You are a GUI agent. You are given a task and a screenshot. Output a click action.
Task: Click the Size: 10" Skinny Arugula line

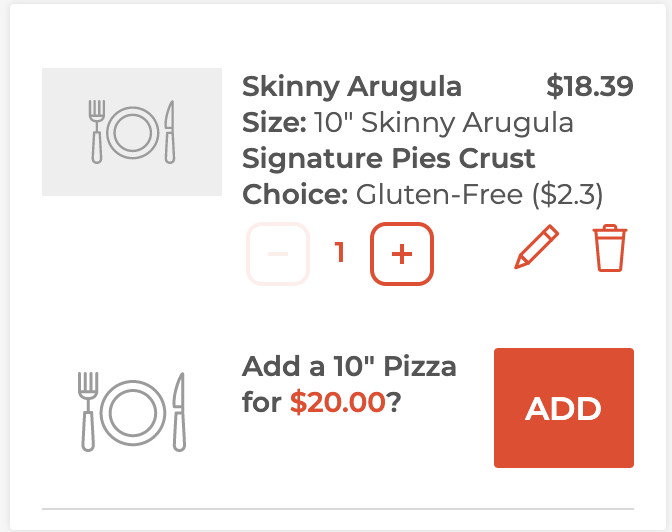coord(408,123)
